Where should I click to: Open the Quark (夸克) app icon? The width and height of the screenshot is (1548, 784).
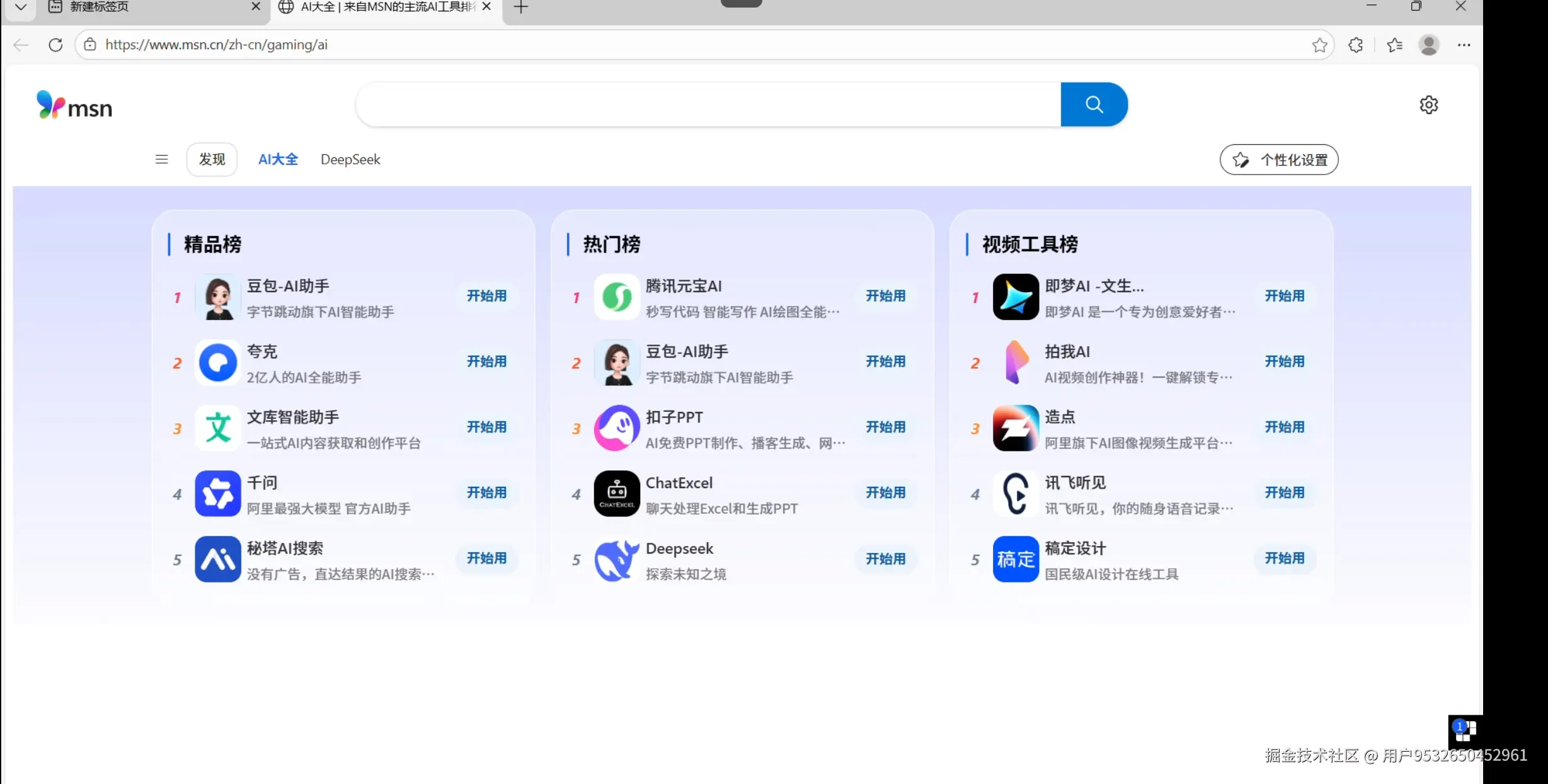tap(218, 363)
